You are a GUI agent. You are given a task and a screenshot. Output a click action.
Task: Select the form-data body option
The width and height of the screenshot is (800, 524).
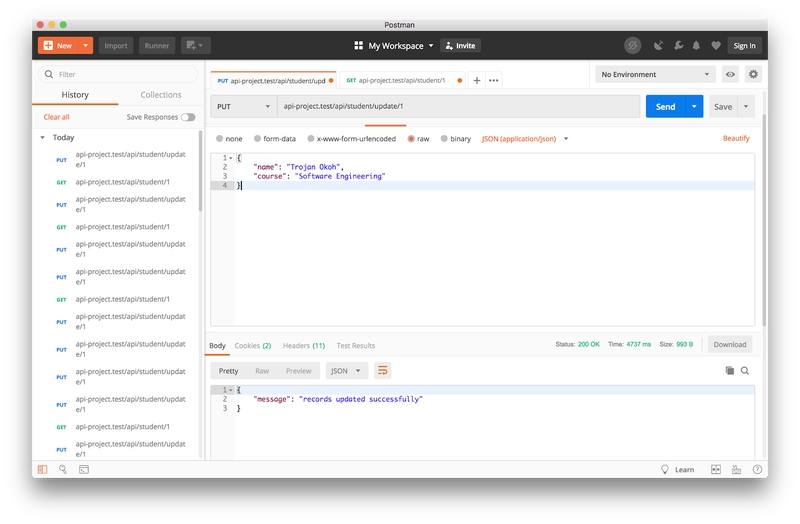(x=275, y=139)
